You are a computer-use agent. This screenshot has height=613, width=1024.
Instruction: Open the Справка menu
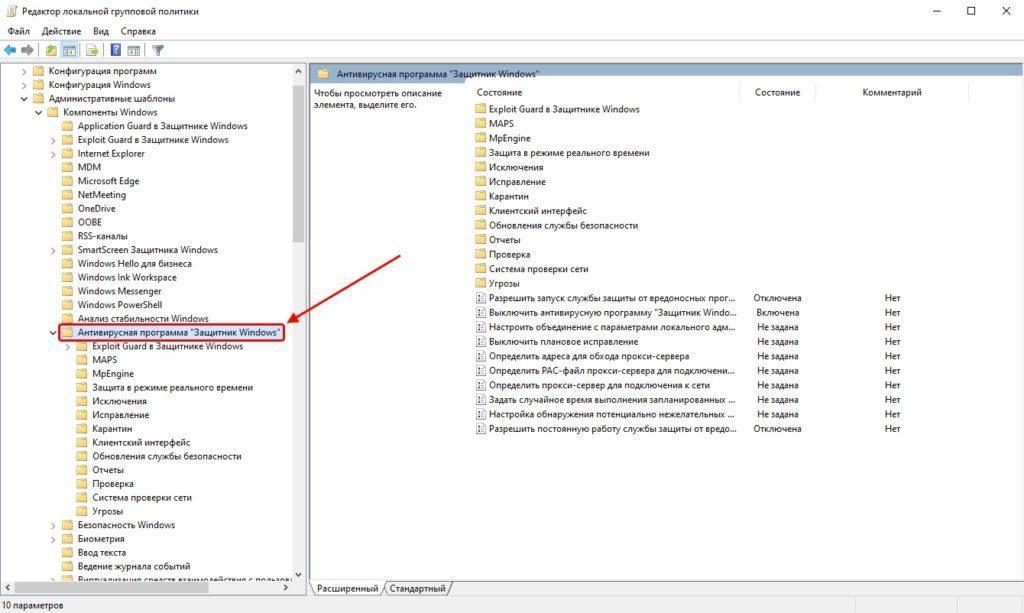click(x=138, y=31)
